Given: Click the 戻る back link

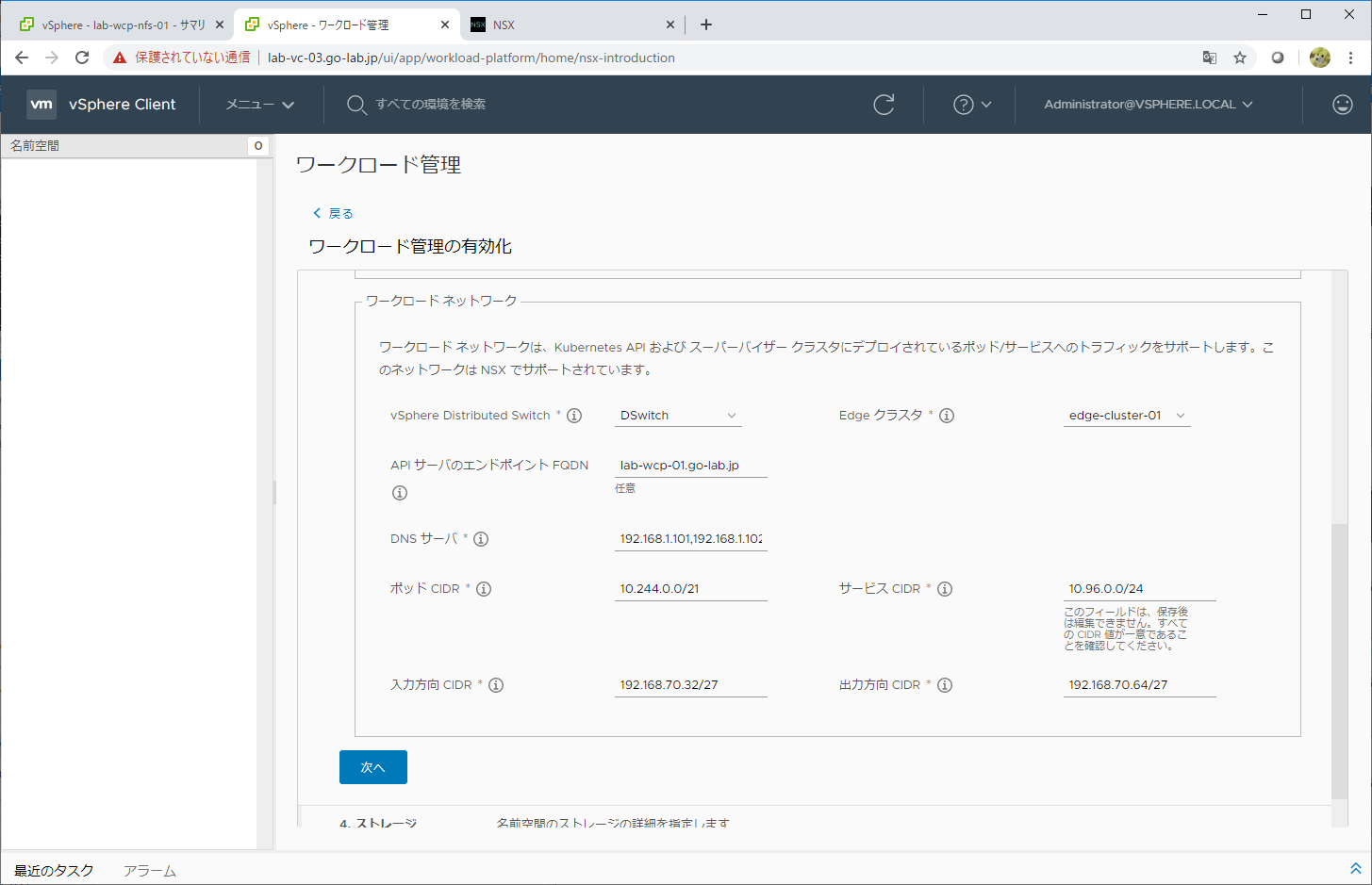Looking at the screenshot, I should pos(333,213).
